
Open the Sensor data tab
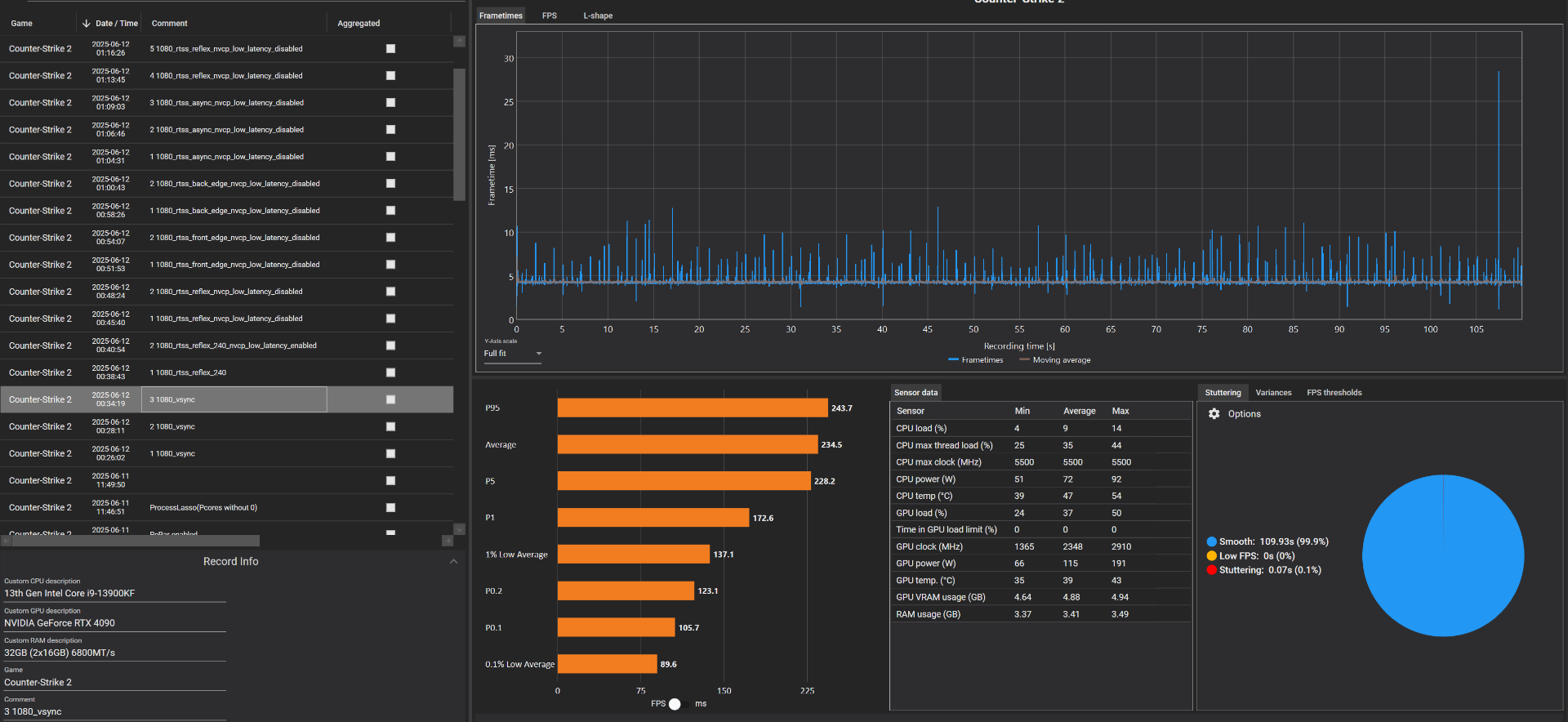(915, 393)
